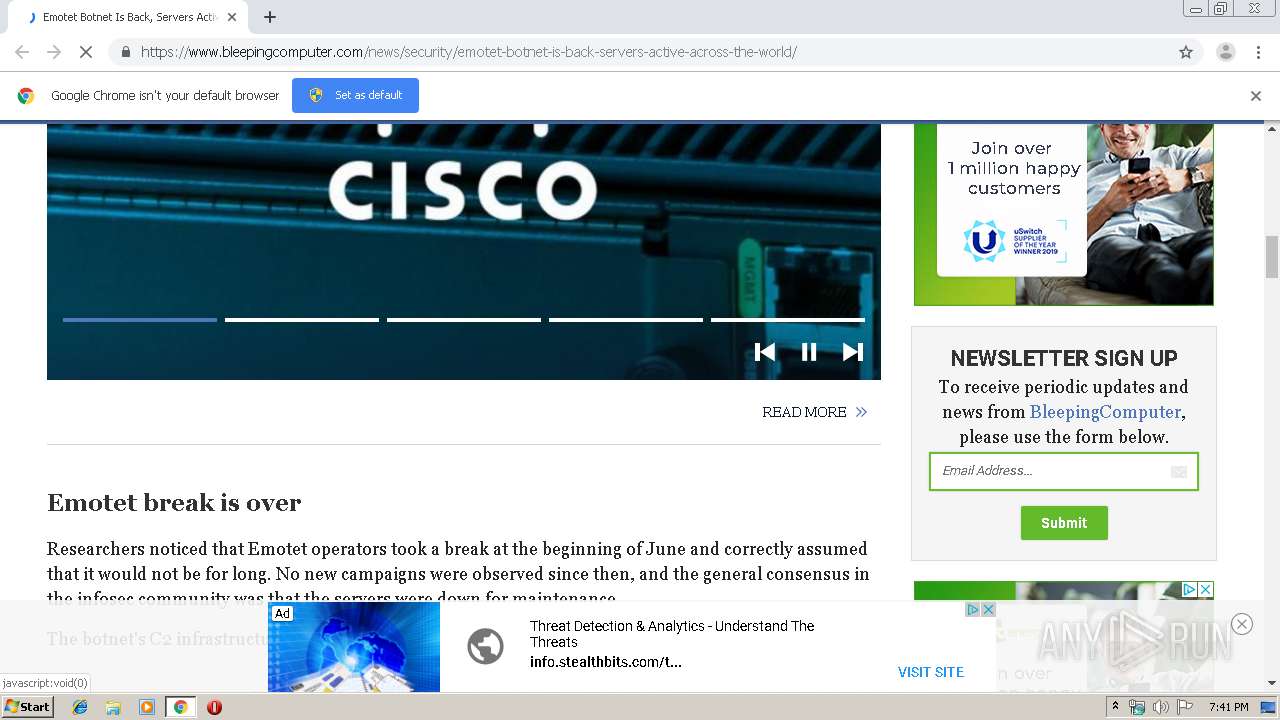Pause the slideshow carousel
Viewport: 1280px width, 720px height.
[x=809, y=352]
